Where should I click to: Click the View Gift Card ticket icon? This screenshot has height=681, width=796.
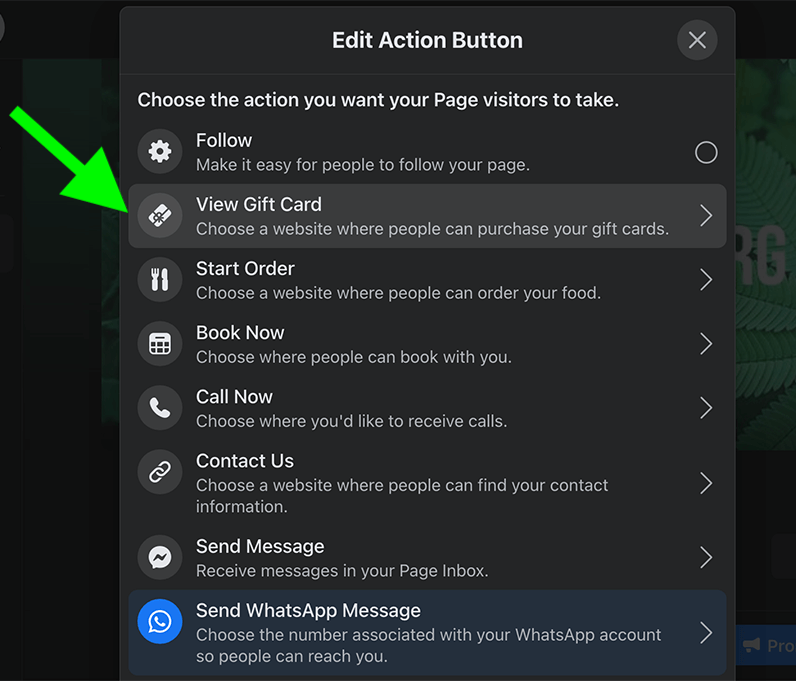(x=160, y=216)
